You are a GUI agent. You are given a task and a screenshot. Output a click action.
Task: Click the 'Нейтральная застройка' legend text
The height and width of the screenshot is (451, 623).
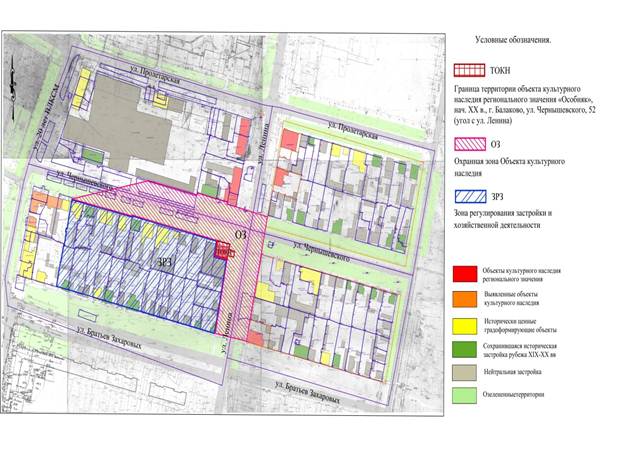point(513,372)
